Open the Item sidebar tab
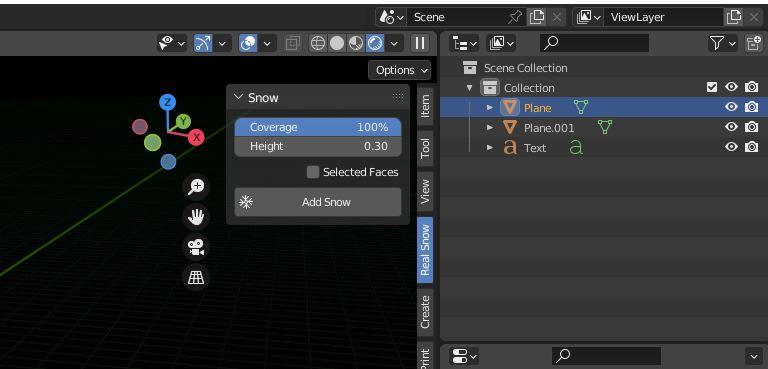Viewport: 768px width, 369px height. click(425, 106)
